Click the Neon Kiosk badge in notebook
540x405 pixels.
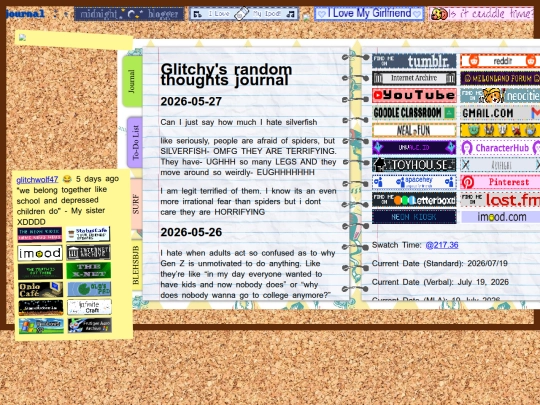(414, 217)
